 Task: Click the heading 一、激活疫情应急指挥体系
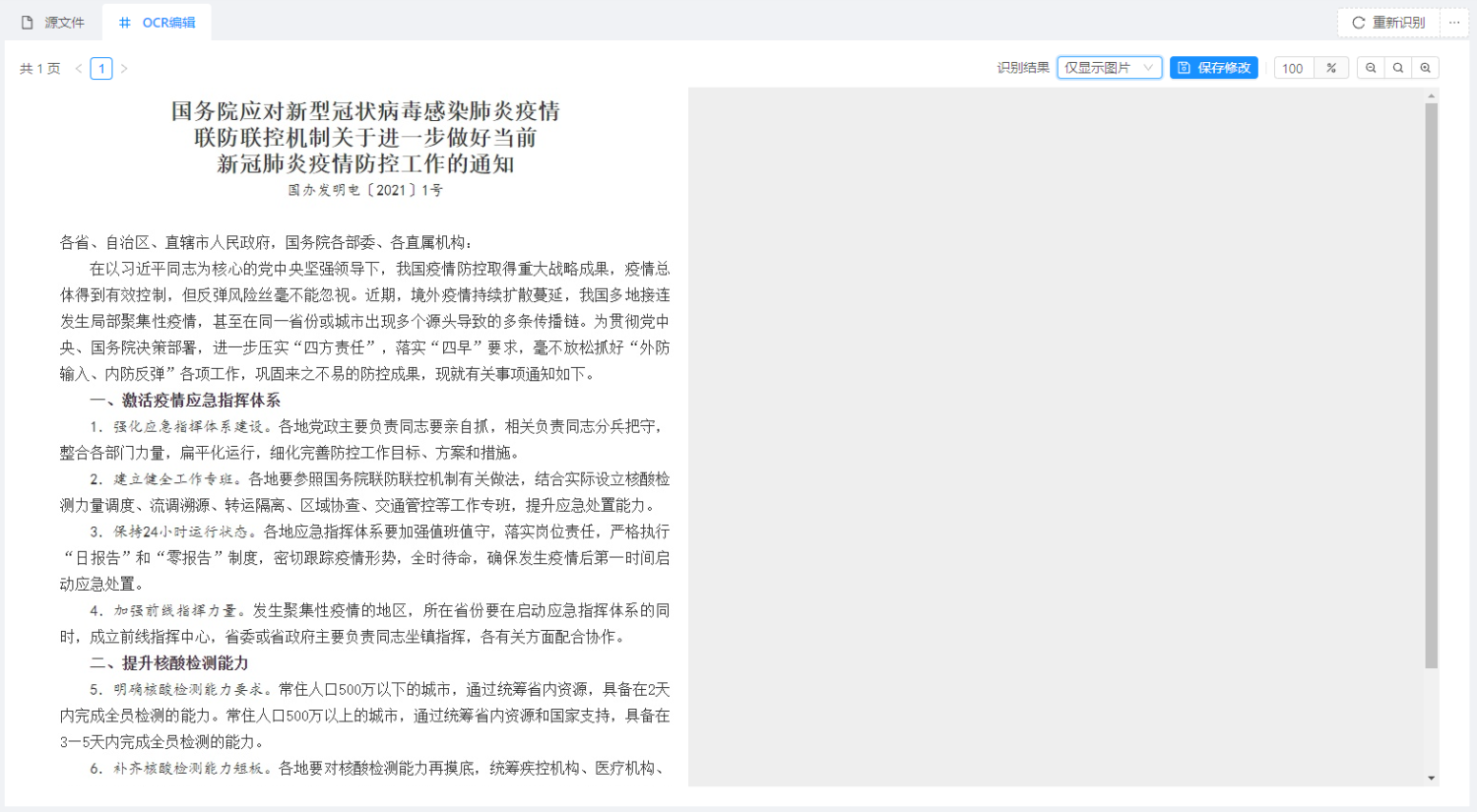185,401
